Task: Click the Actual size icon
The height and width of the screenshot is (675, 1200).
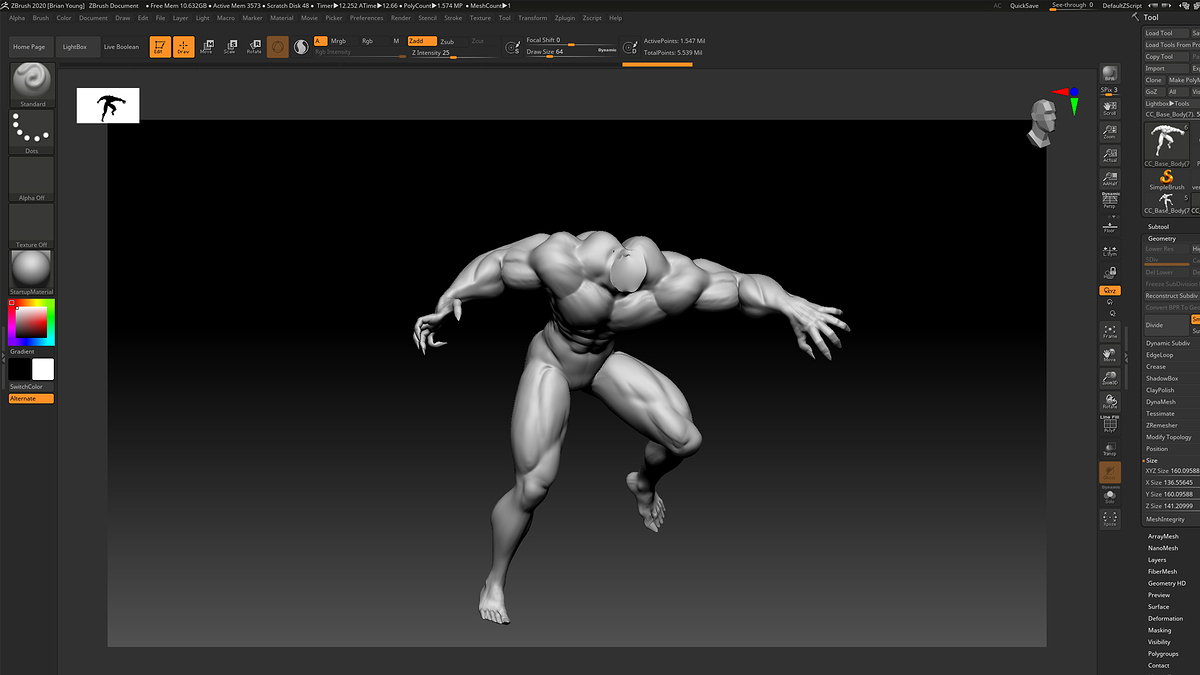Action: (1109, 154)
